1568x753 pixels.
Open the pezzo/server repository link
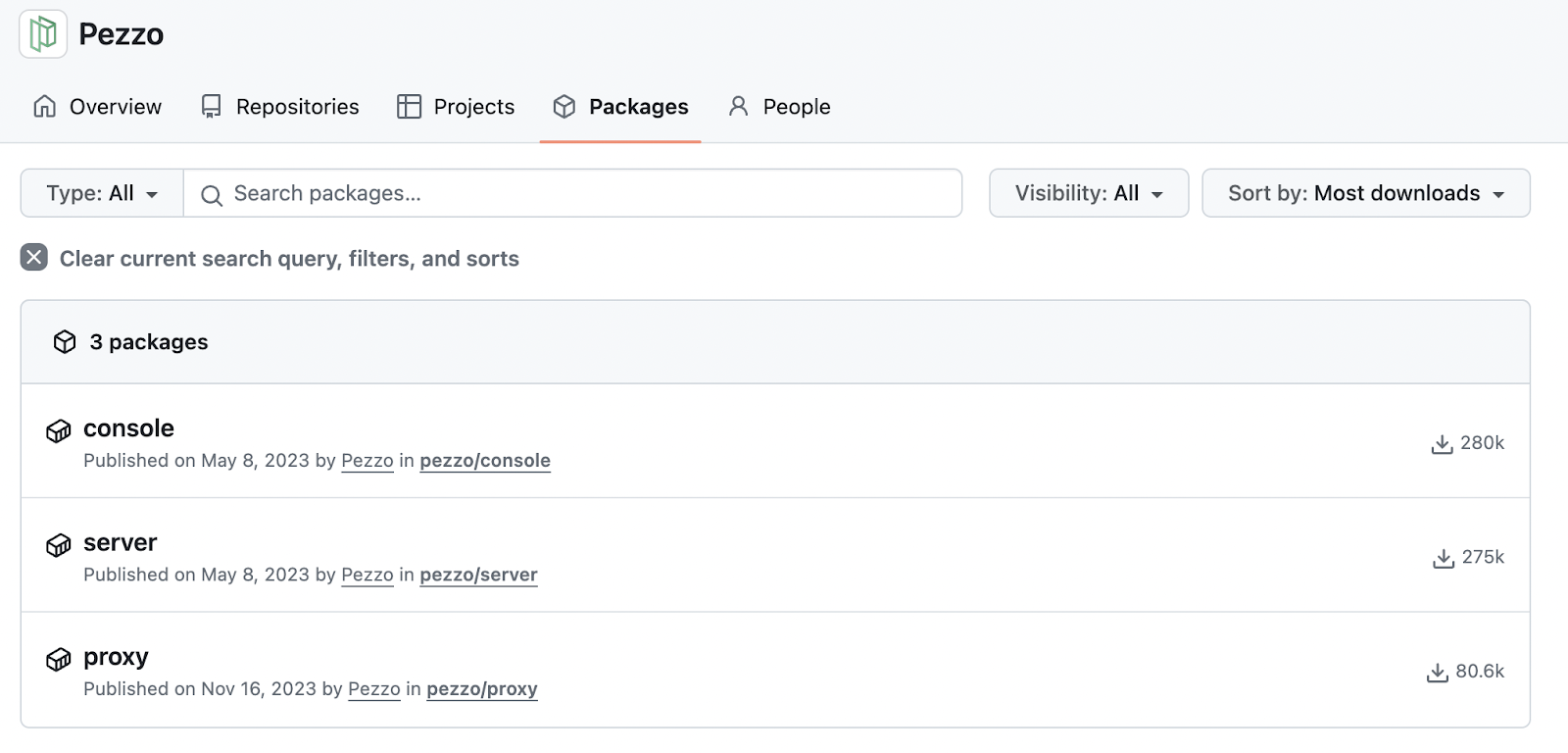coord(478,576)
